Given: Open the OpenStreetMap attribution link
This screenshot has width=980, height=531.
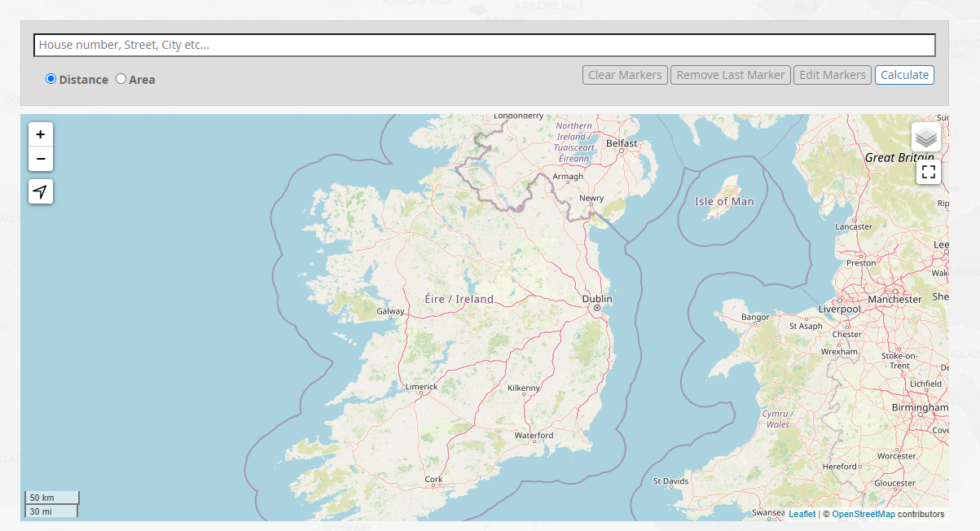Looking at the screenshot, I should [863, 514].
